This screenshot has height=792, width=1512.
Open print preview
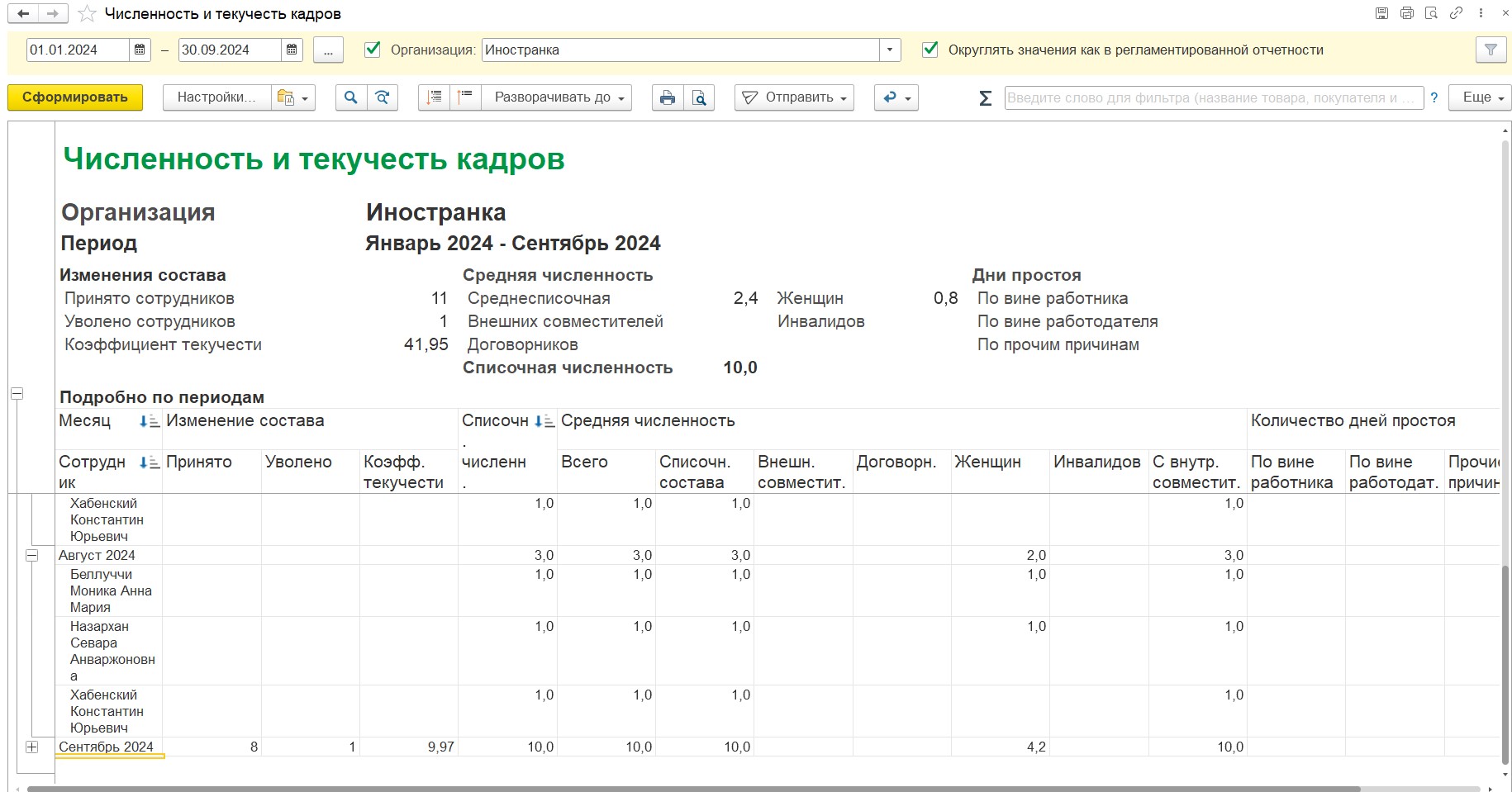pos(699,97)
